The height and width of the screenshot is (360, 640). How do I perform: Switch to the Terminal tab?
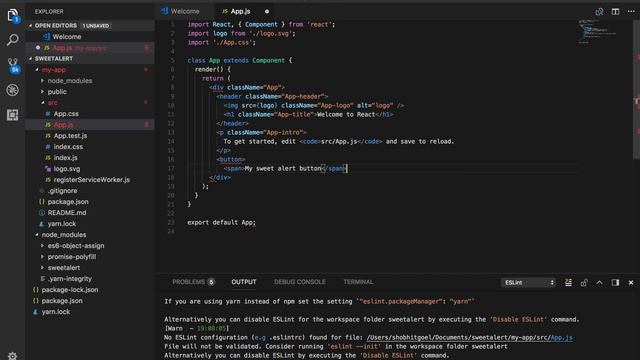pos(358,282)
